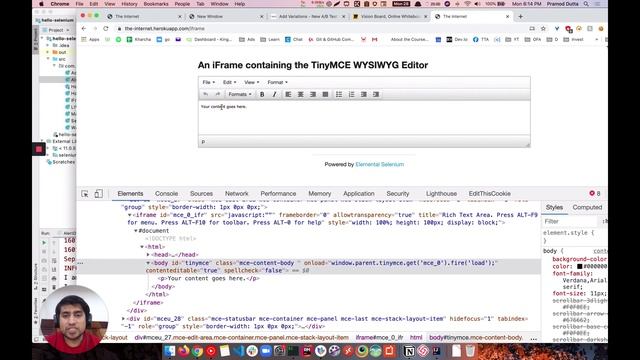Click the body#tinymce.mce-content-body breadcrumb
The width and height of the screenshot is (640, 360).
[476, 338]
